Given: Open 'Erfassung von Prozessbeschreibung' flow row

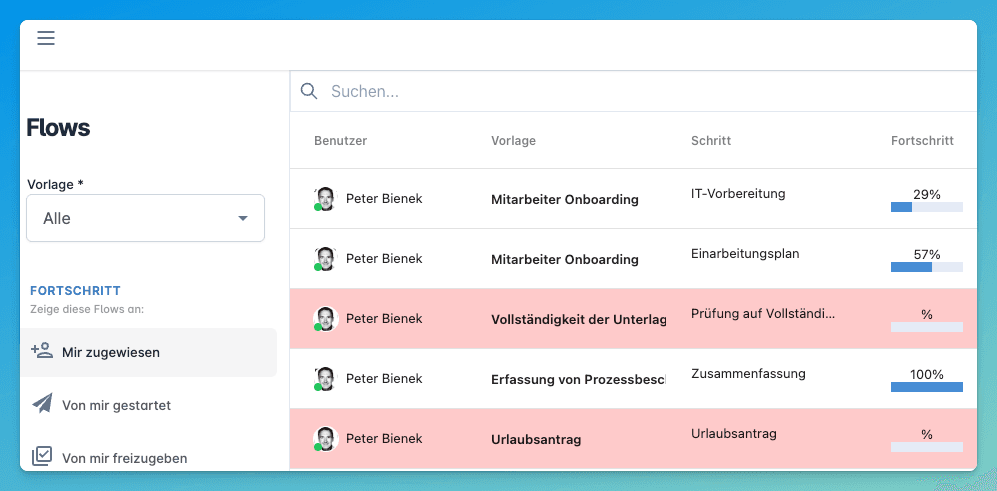Looking at the screenshot, I should [578, 379].
